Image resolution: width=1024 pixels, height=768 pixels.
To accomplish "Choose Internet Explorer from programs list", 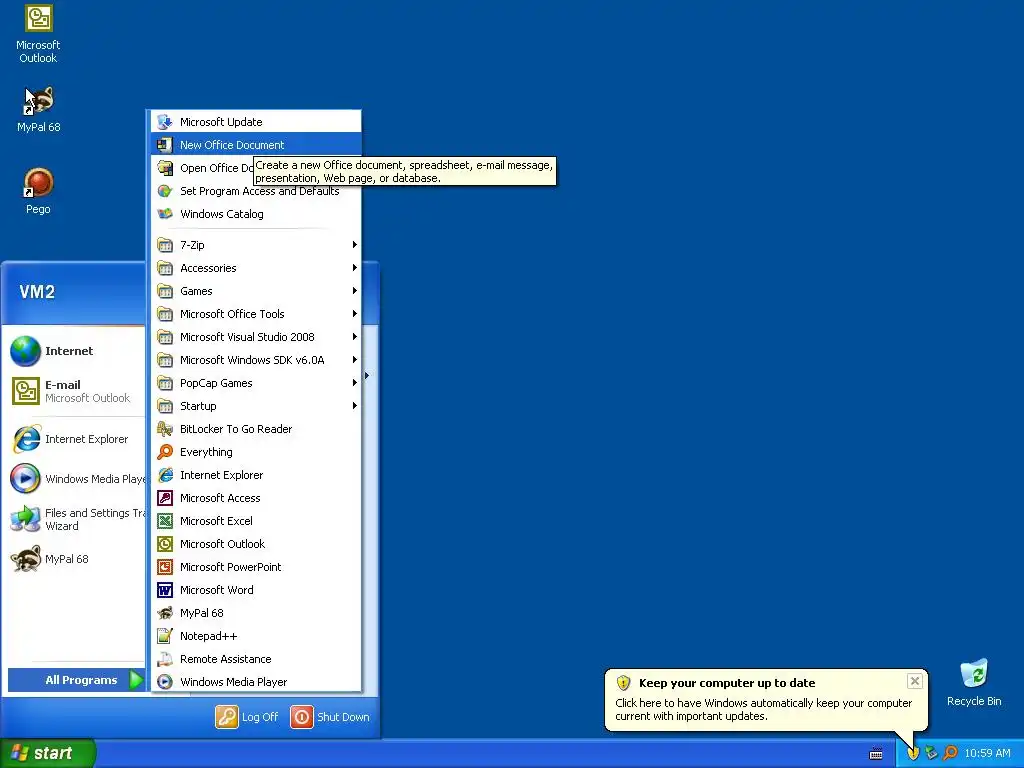I will (x=256, y=475).
